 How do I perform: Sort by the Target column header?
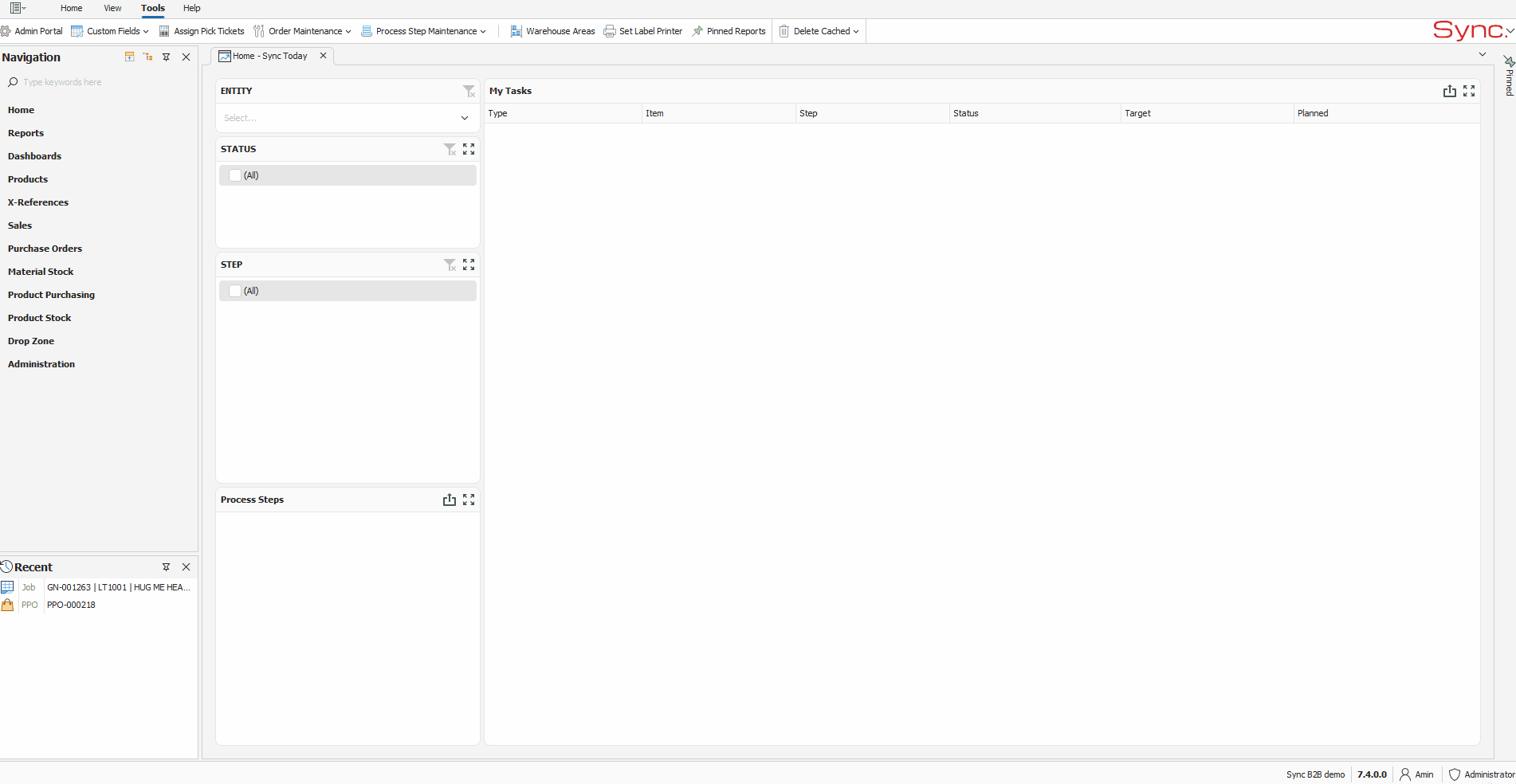[1207, 113]
